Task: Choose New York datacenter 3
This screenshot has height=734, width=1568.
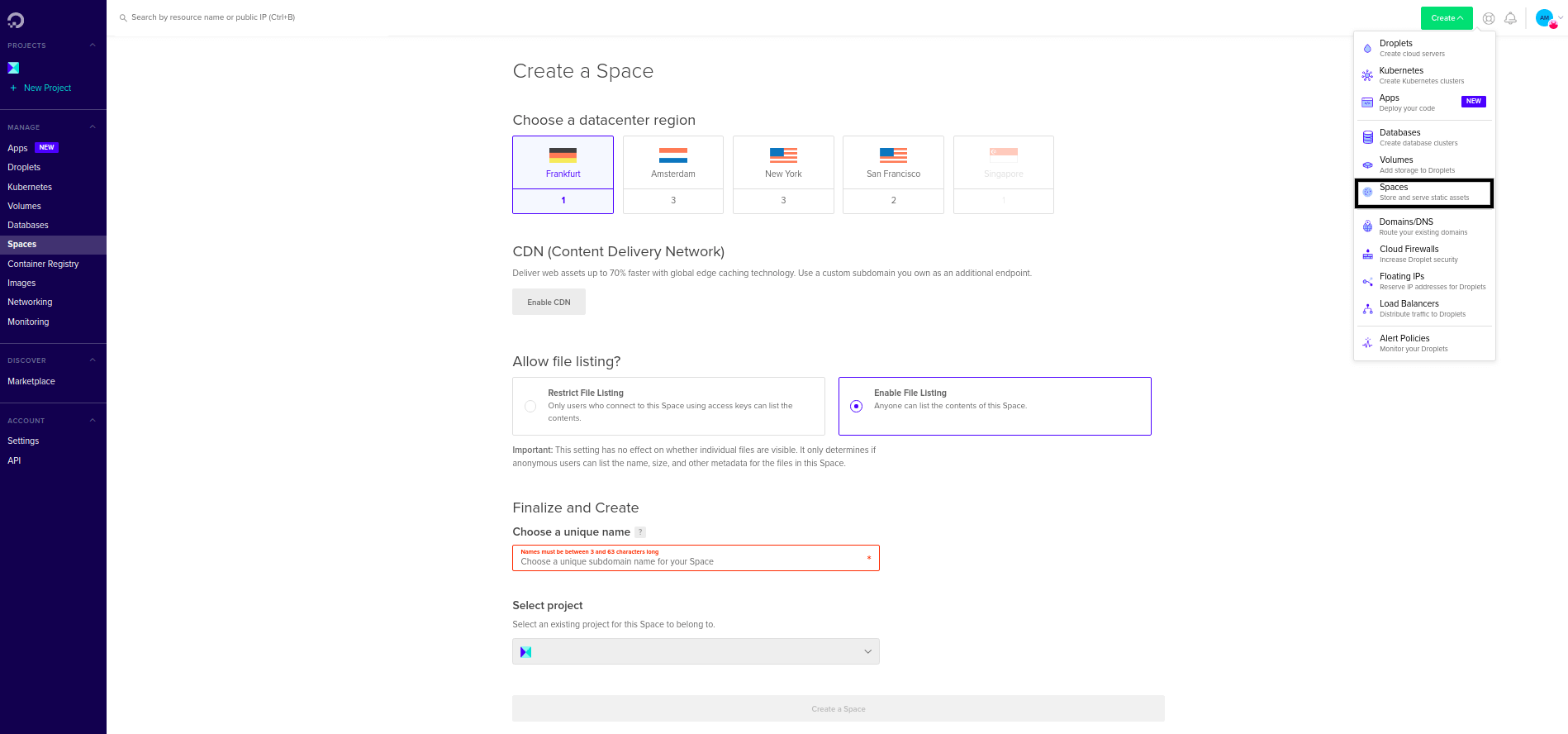Action: click(783, 201)
